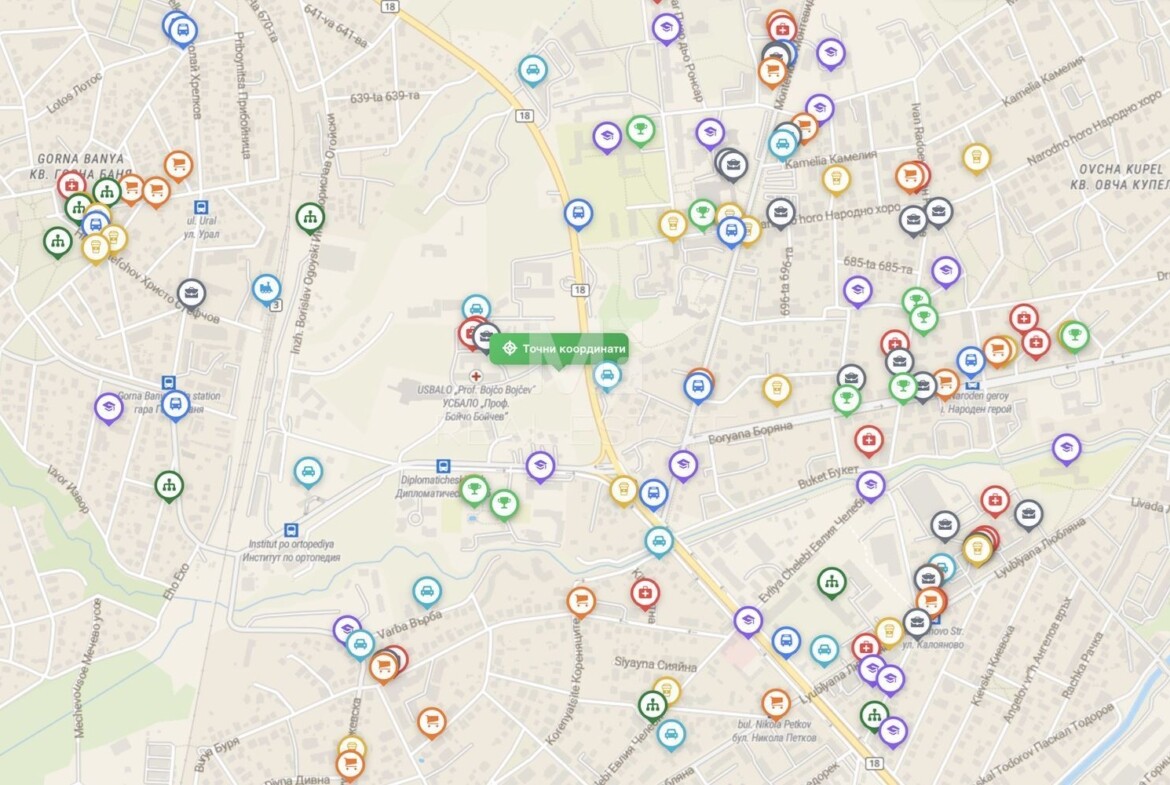Click the orange shopping cart marker on Korenyatsite street
1170x785 pixels.
tap(581, 601)
